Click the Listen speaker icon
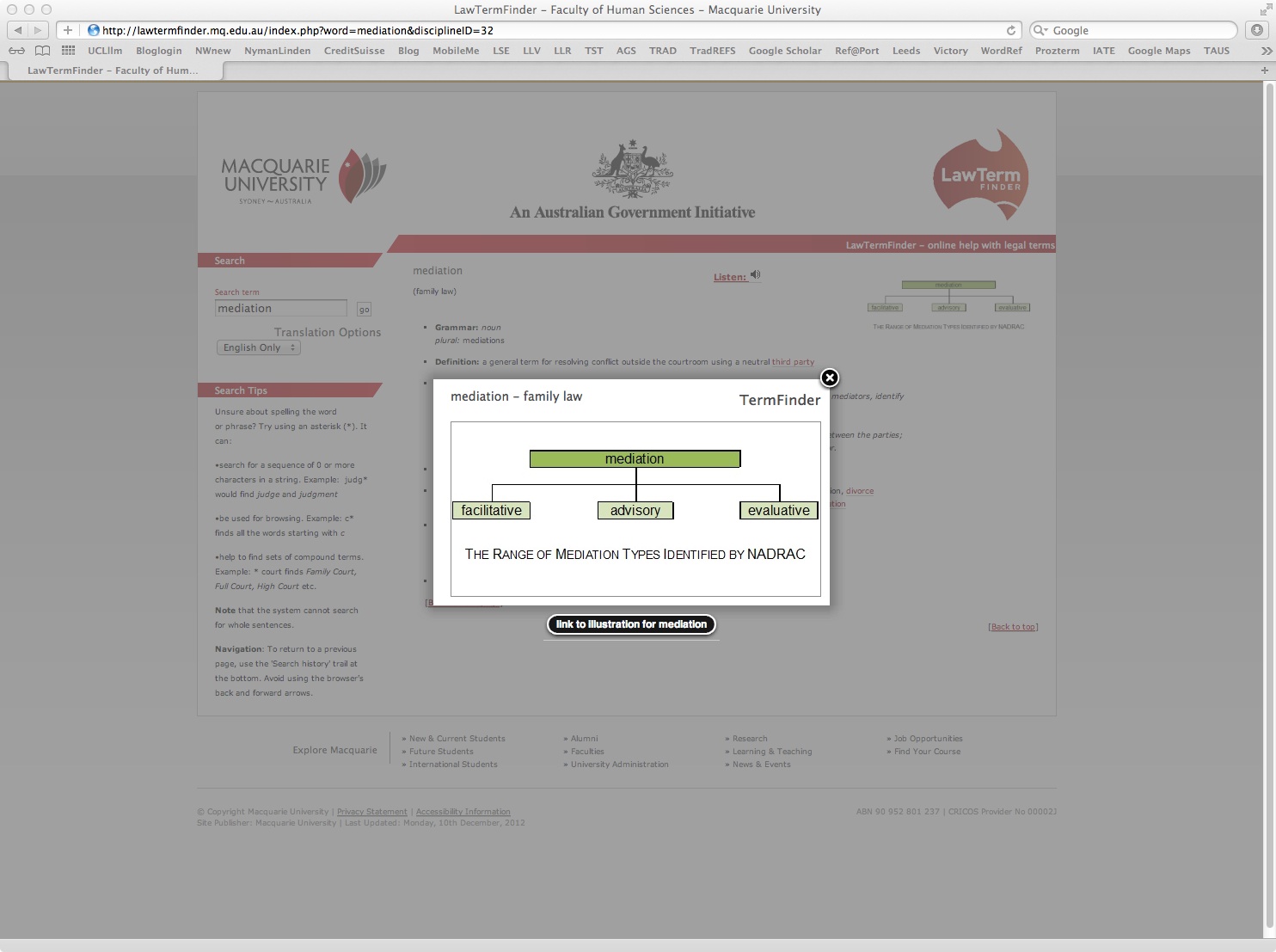The width and height of the screenshot is (1276, 952). coord(755,275)
